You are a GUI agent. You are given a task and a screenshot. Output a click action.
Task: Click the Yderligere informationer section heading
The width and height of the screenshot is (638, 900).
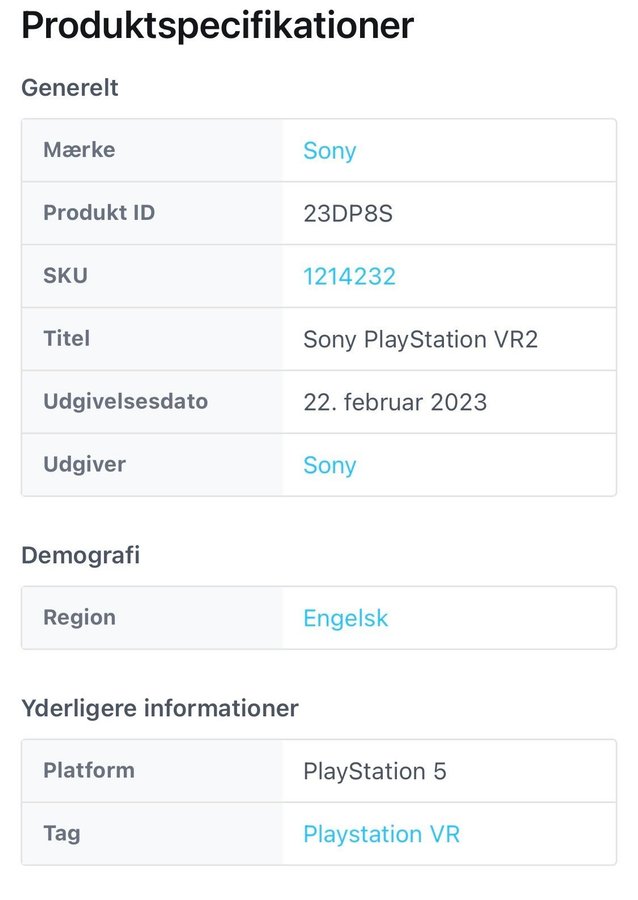click(160, 709)
